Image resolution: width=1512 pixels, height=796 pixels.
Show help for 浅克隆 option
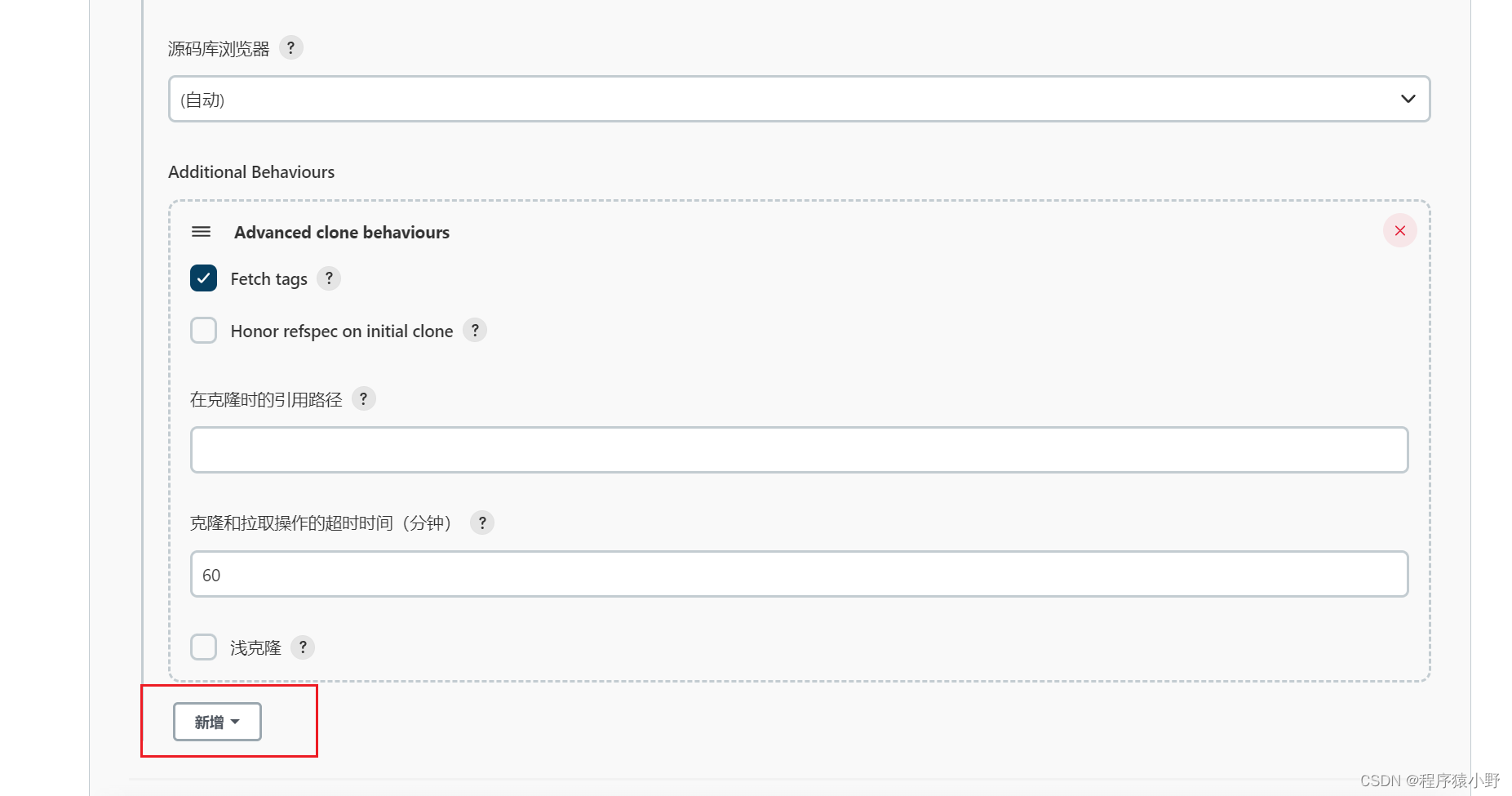[x=303, y=647]
